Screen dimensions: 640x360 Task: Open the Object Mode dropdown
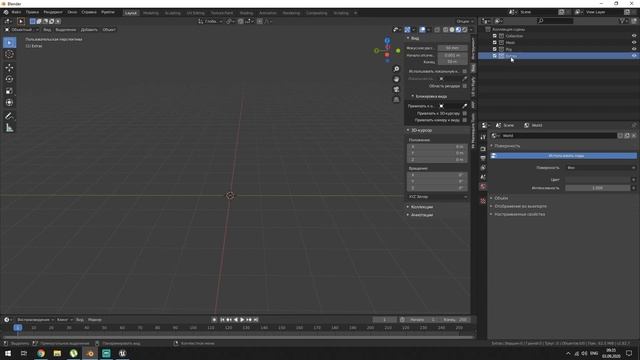point(22,30)
